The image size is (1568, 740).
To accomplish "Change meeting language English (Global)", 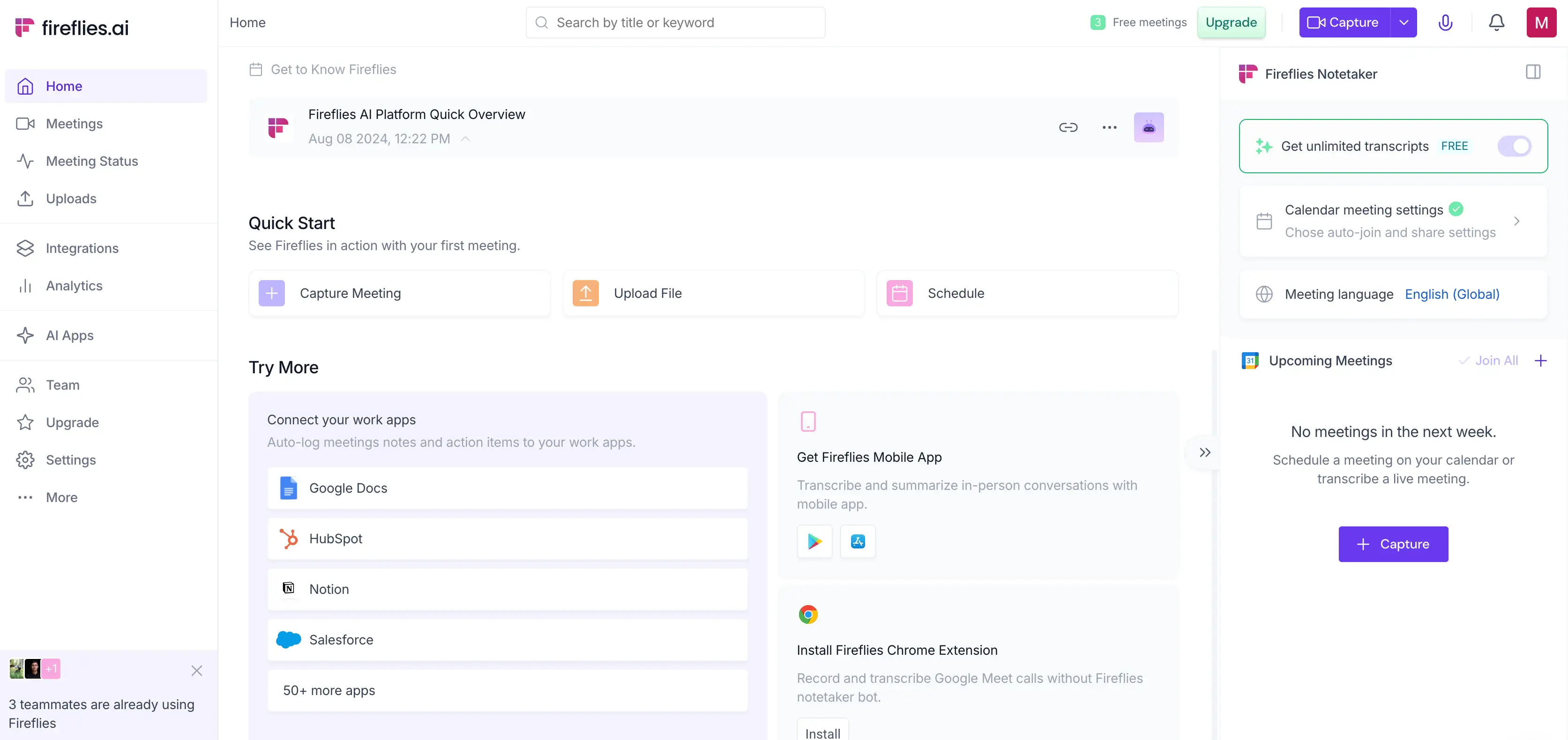I will click(1452, 295).
